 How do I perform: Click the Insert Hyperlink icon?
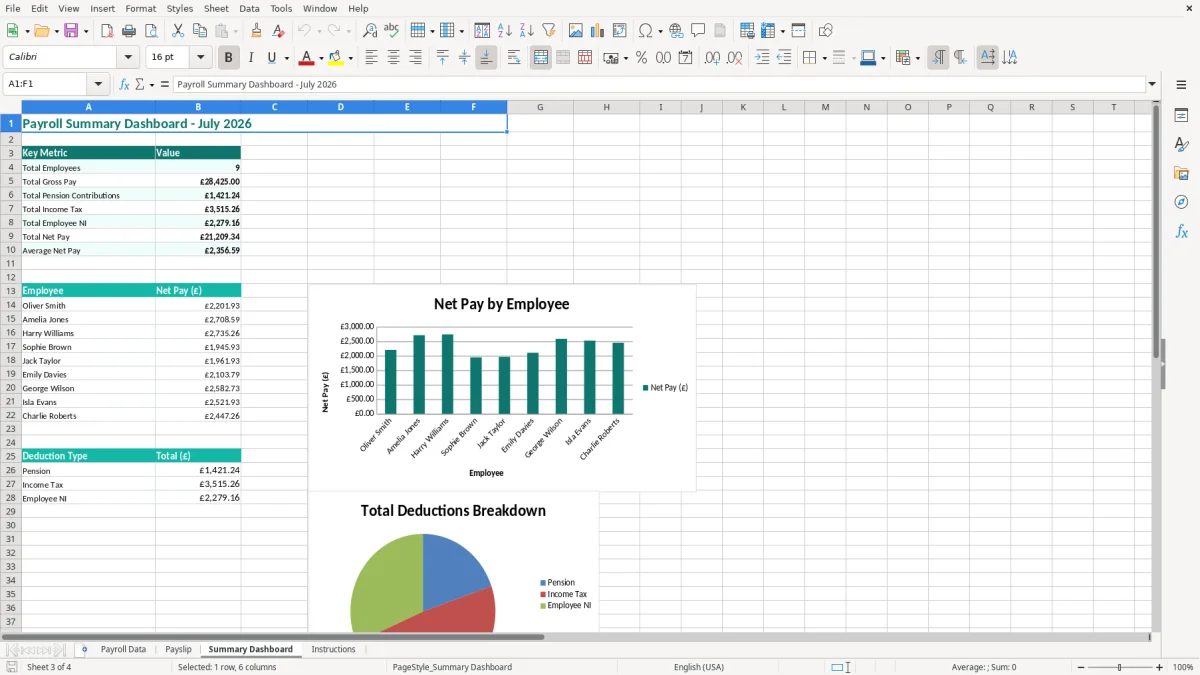[676, 31]
